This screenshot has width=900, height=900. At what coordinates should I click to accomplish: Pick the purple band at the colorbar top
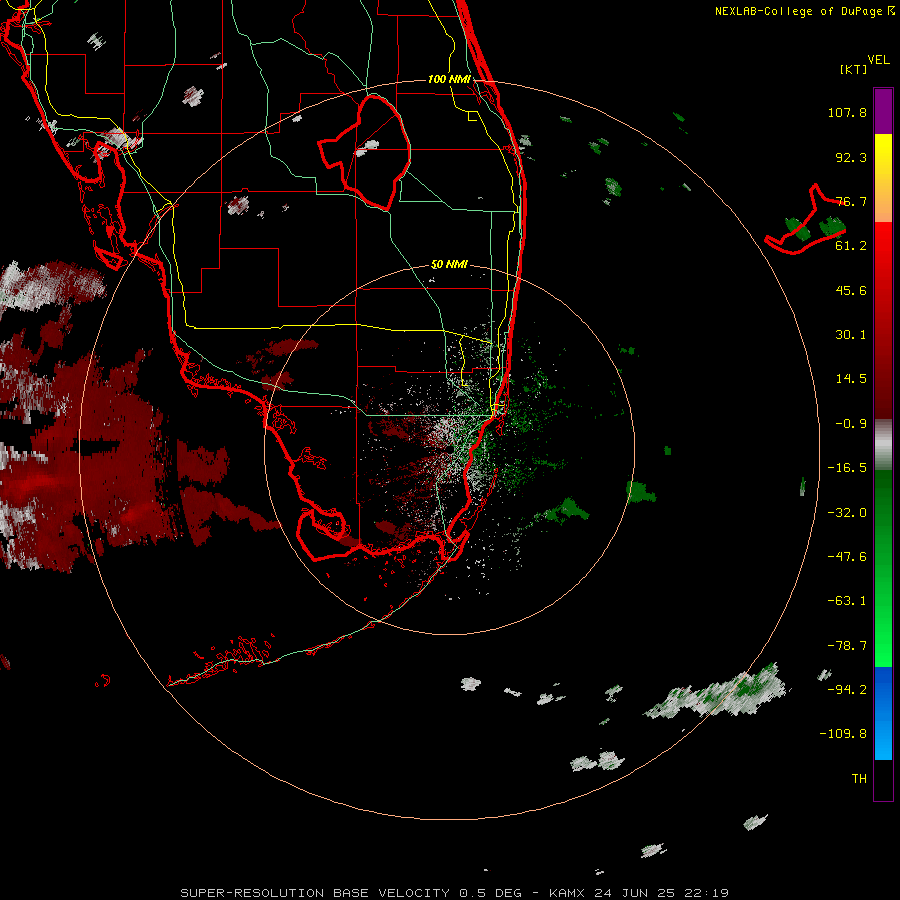click(x=883, y=111)
